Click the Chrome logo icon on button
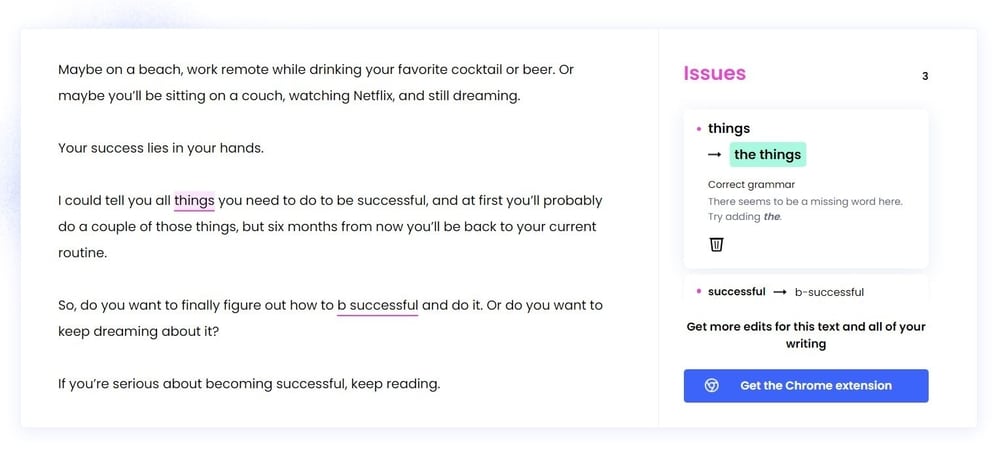1000x455 pixels. (x=712, y=385)
